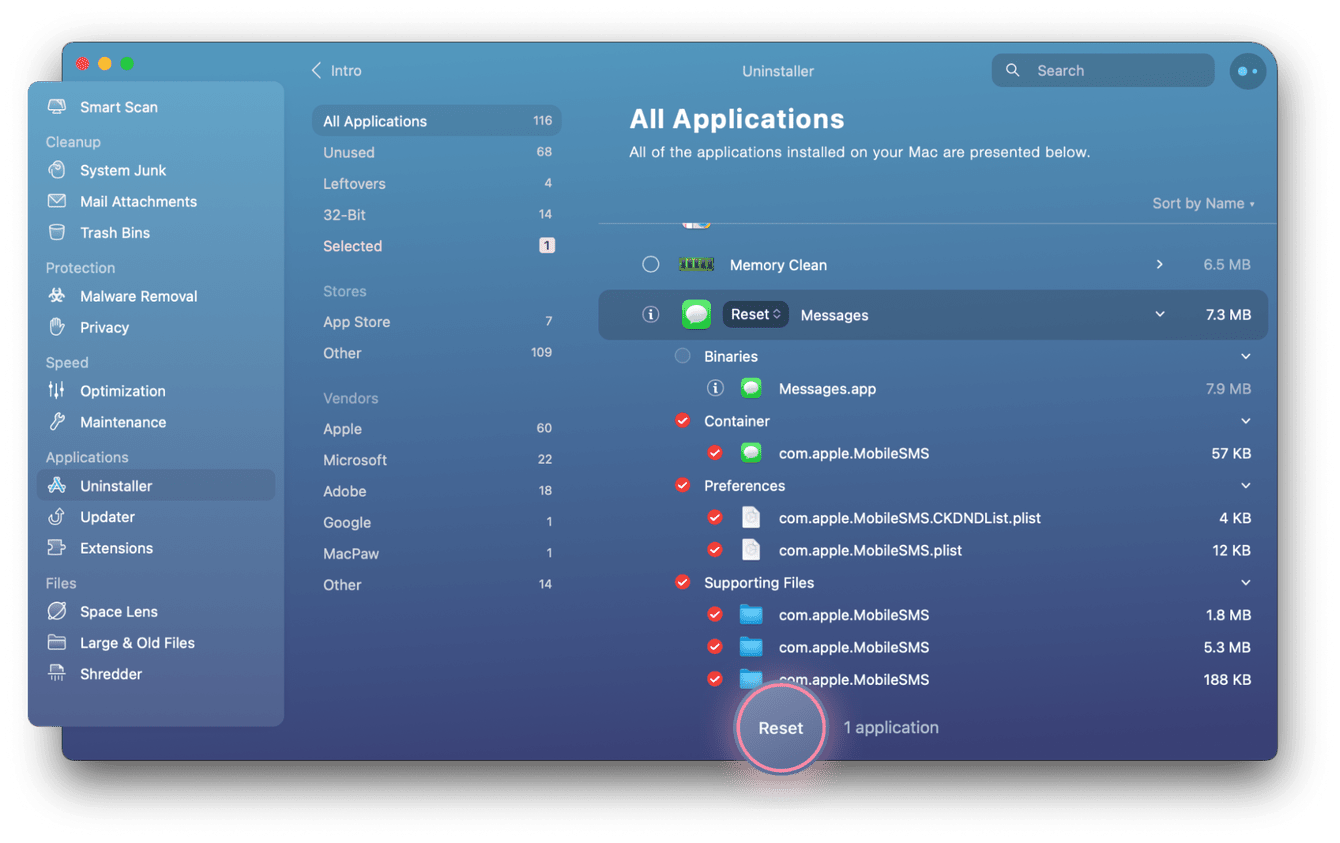
Task: Click the info icon next to Messages
Action: coord(650,314)
